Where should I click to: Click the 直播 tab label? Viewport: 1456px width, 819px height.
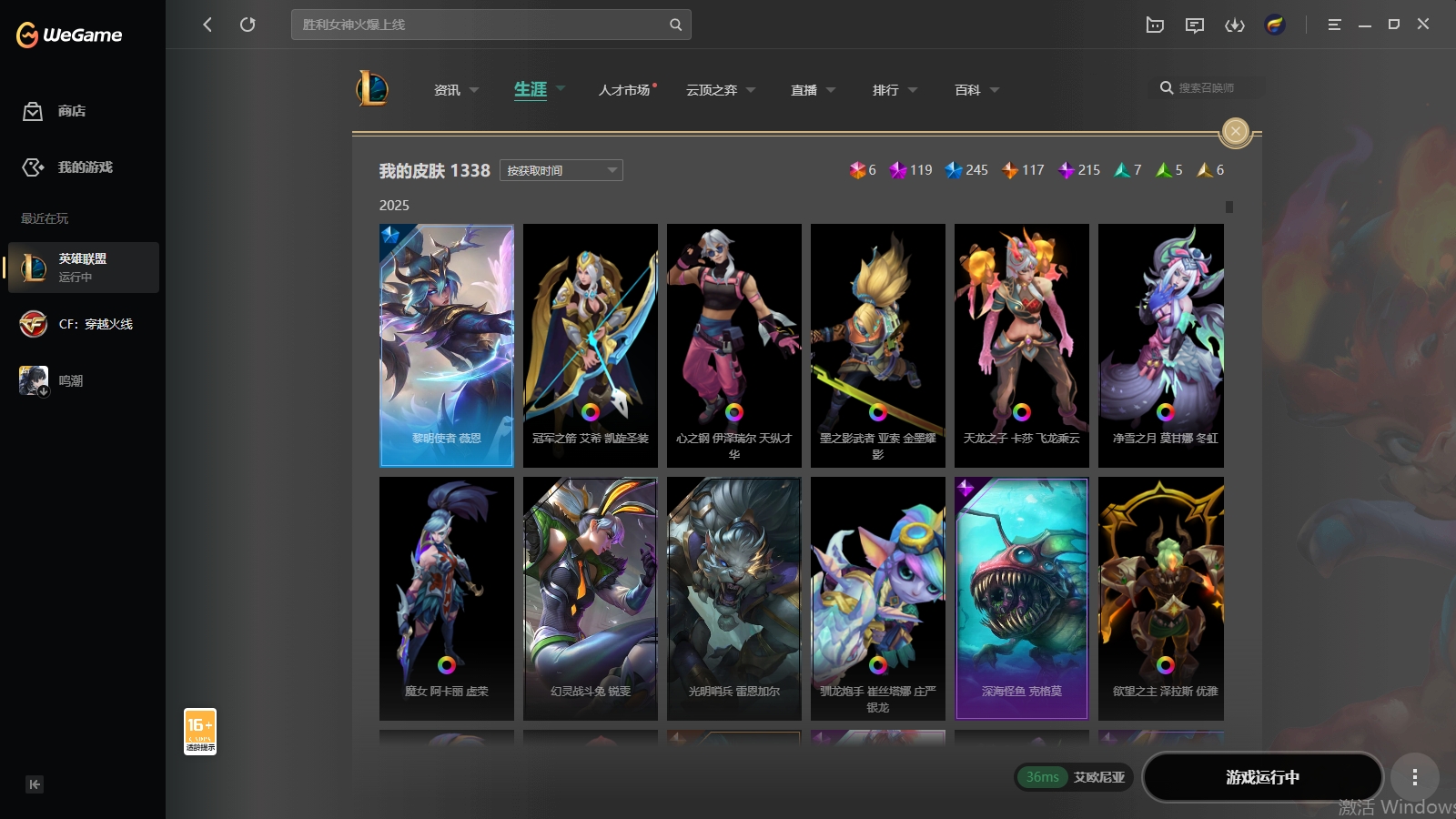(x=804, y=90)
